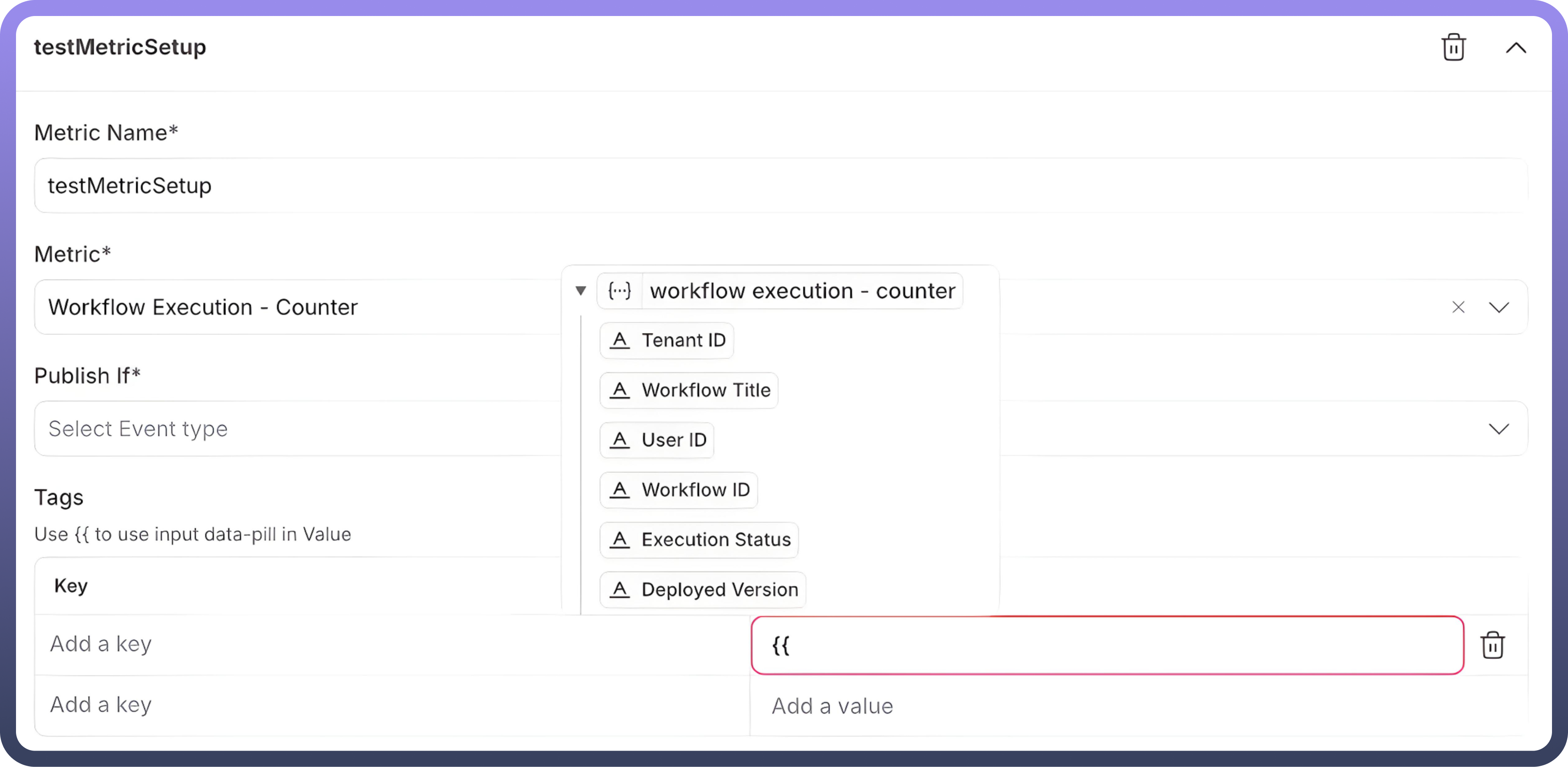
Task: Pick the Workflow ID data pill
Action: point(679,490)
